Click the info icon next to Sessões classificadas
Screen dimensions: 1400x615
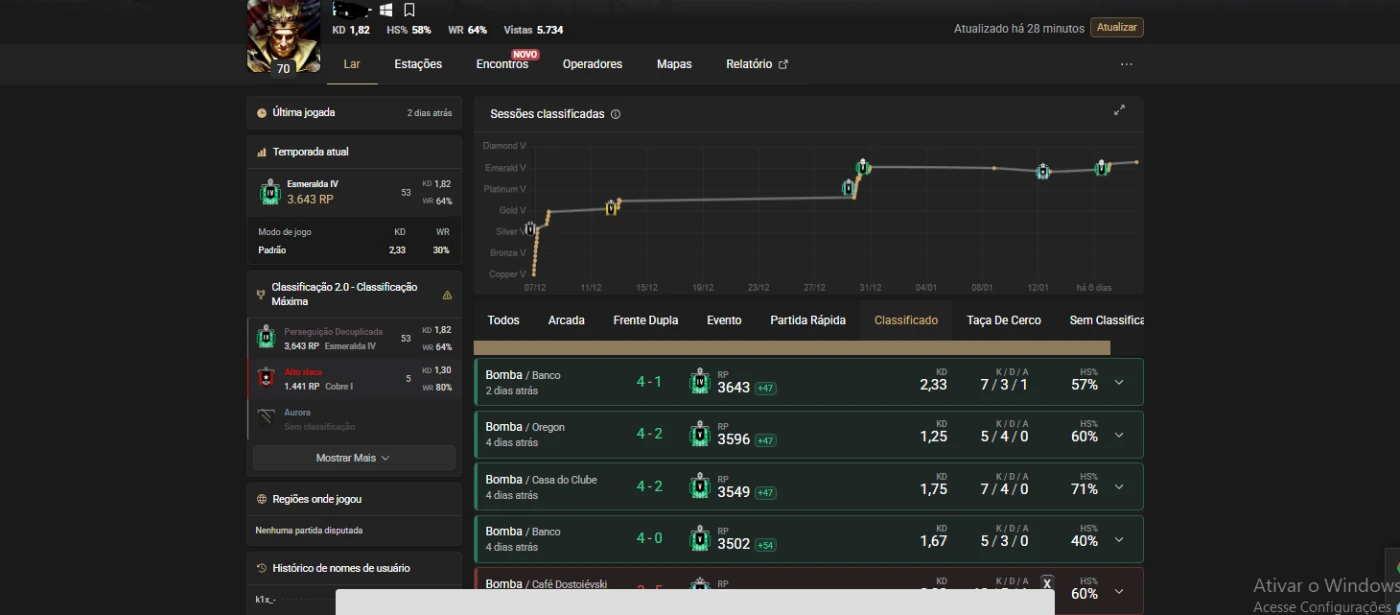(615, 114)
